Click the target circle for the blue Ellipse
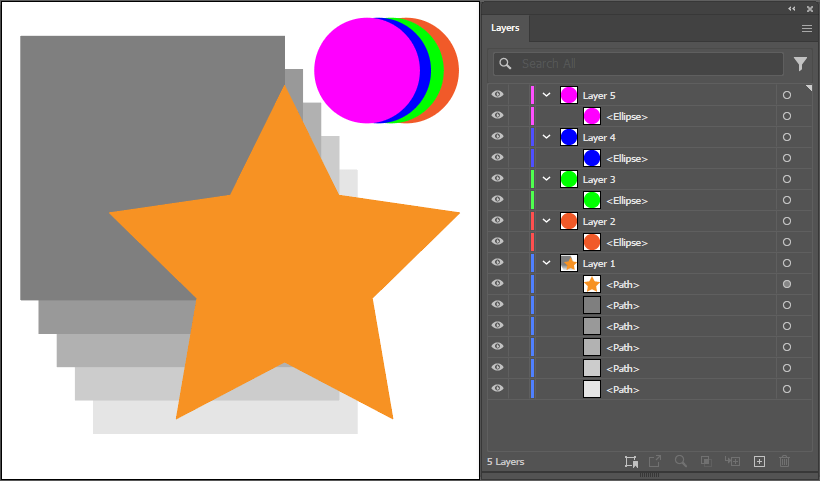Screen dimensions: 820x481 [787, 158]
